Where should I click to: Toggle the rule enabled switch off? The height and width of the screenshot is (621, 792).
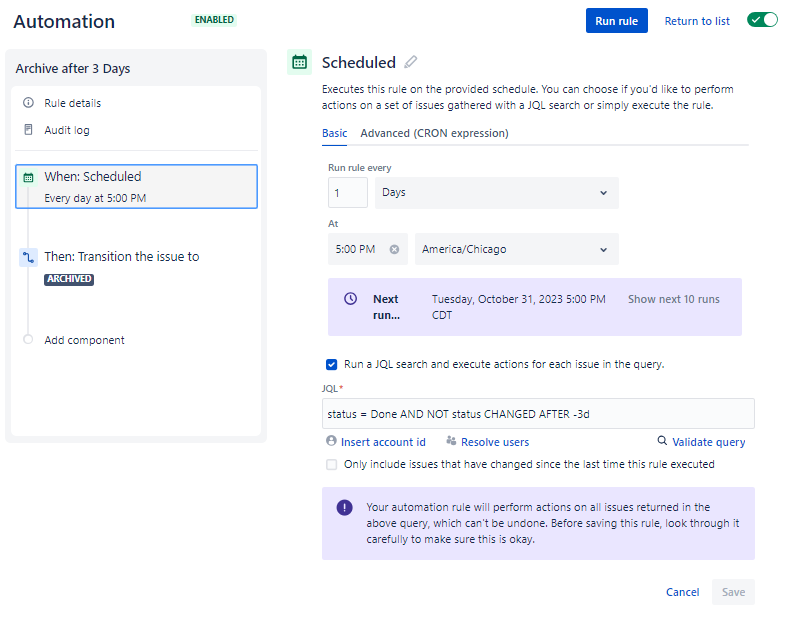coord(762,20)
